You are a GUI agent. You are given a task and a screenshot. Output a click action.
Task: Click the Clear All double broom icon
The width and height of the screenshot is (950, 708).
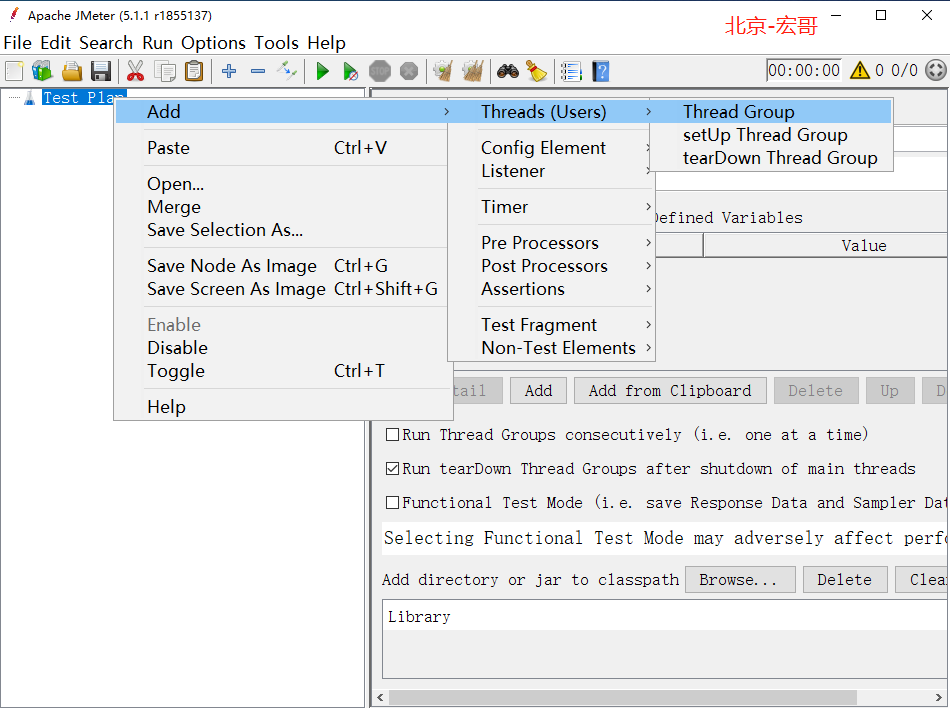pyautogui.click(x=473, y=71)
